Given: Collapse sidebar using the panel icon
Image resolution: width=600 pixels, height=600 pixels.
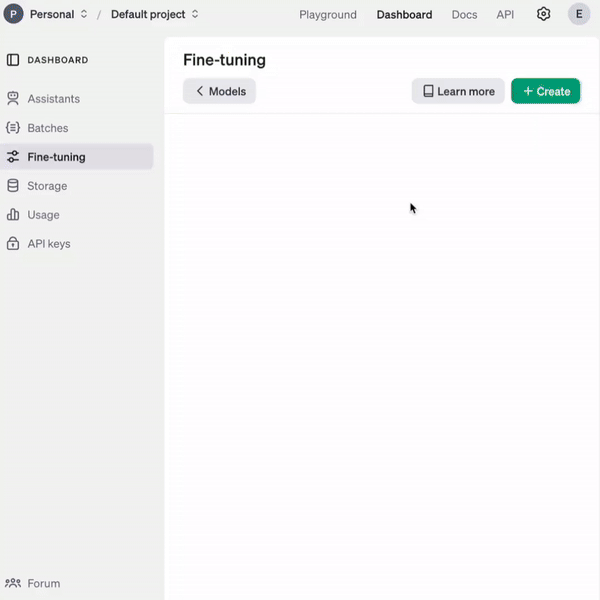Looking at the screenshot, I should [13, 60].
